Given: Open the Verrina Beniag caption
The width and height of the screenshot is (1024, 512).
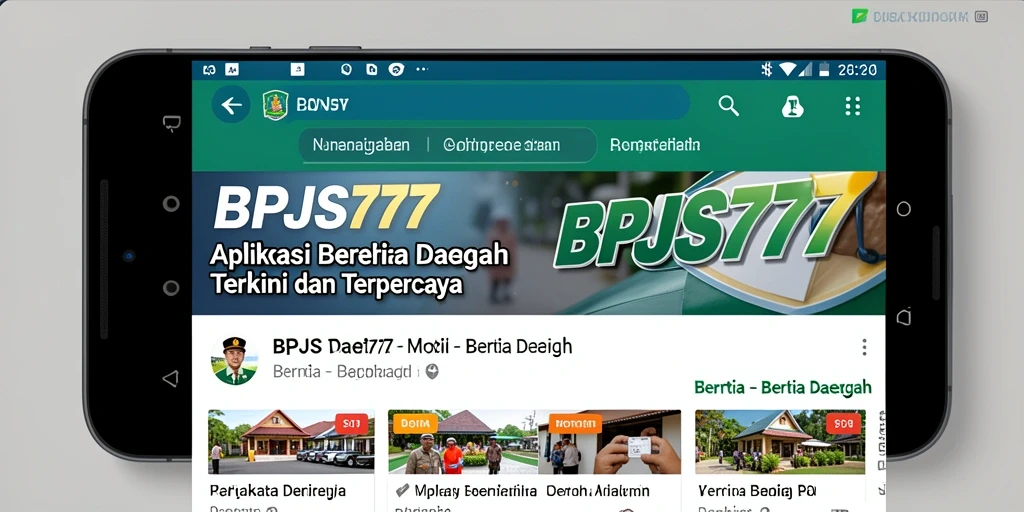Looking at the screenshot, I should click(x=756, y=490).
